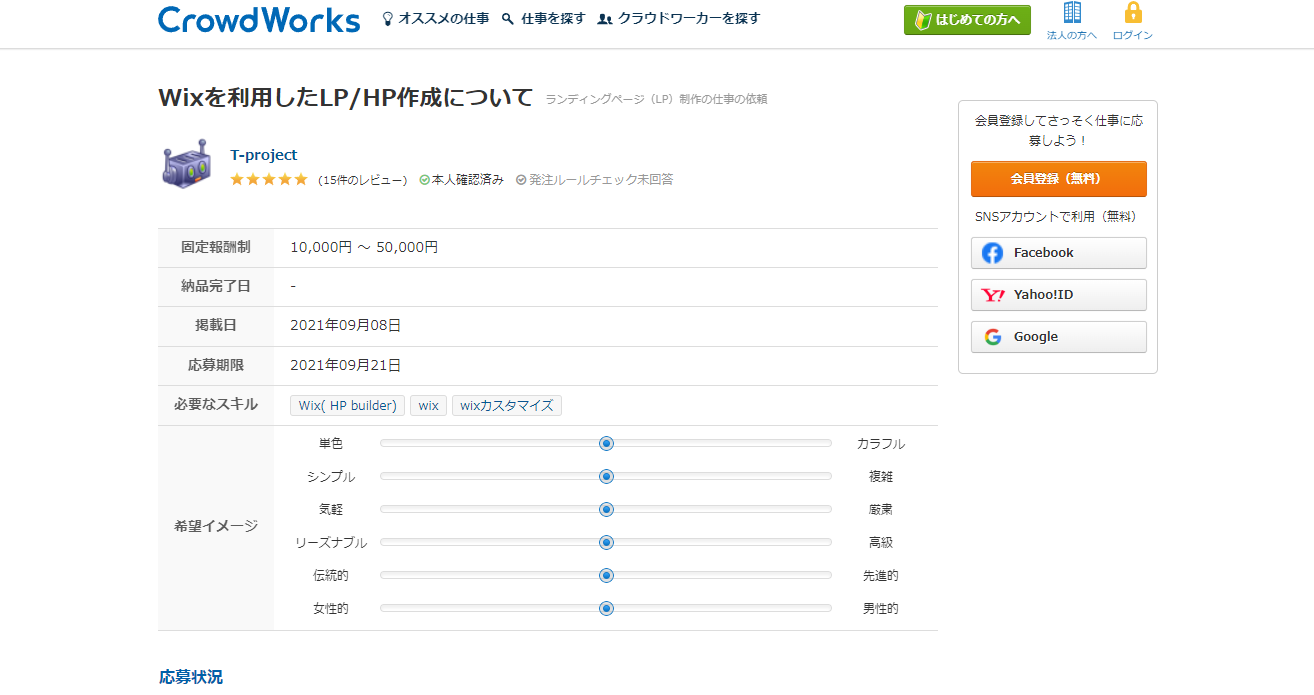Click the 単色–カラフル slider handle
The height and width of the screenshot is (695, 1314).
[x=606, y=443]
